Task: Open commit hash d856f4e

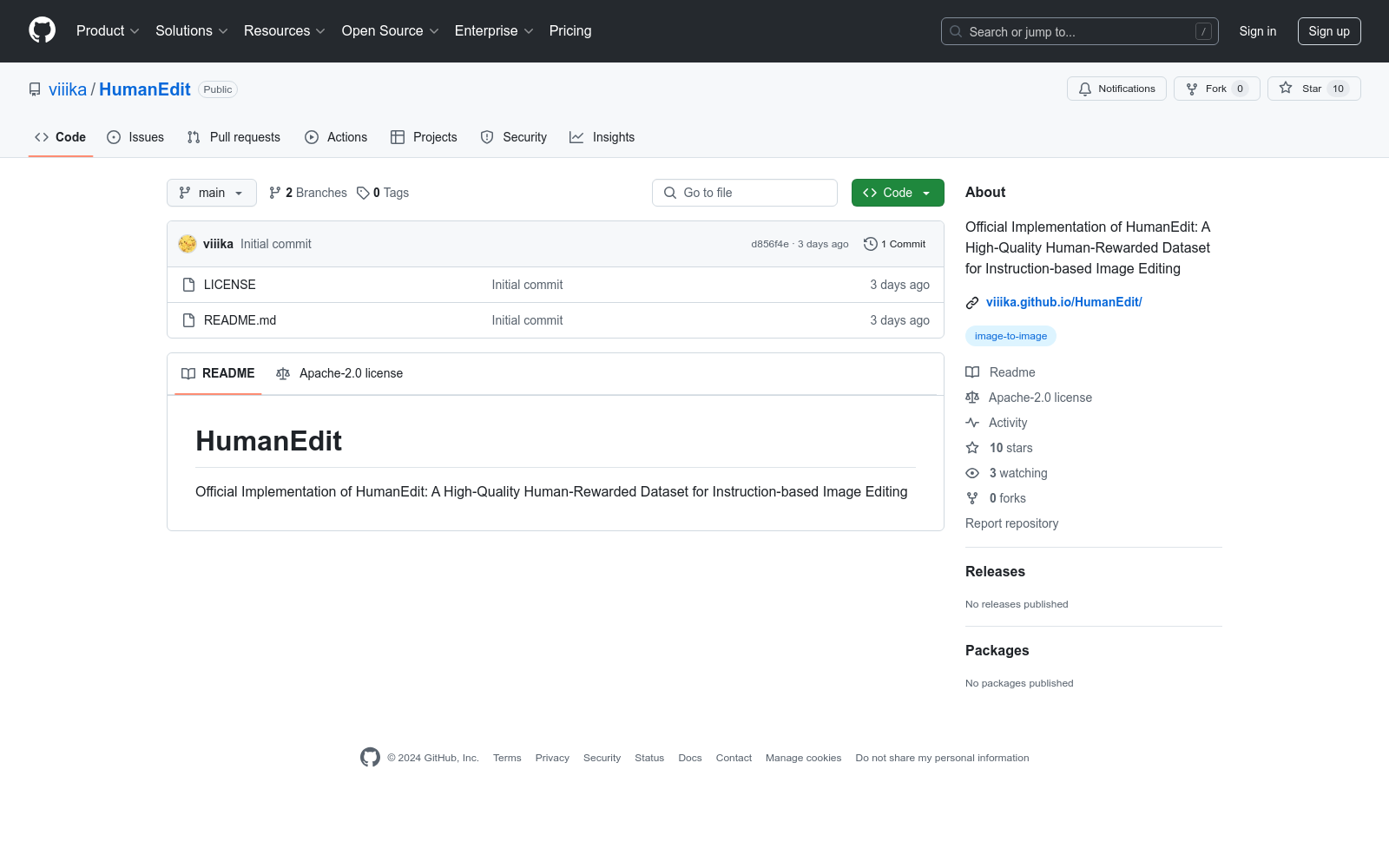Action: click(x=770, y=244)
